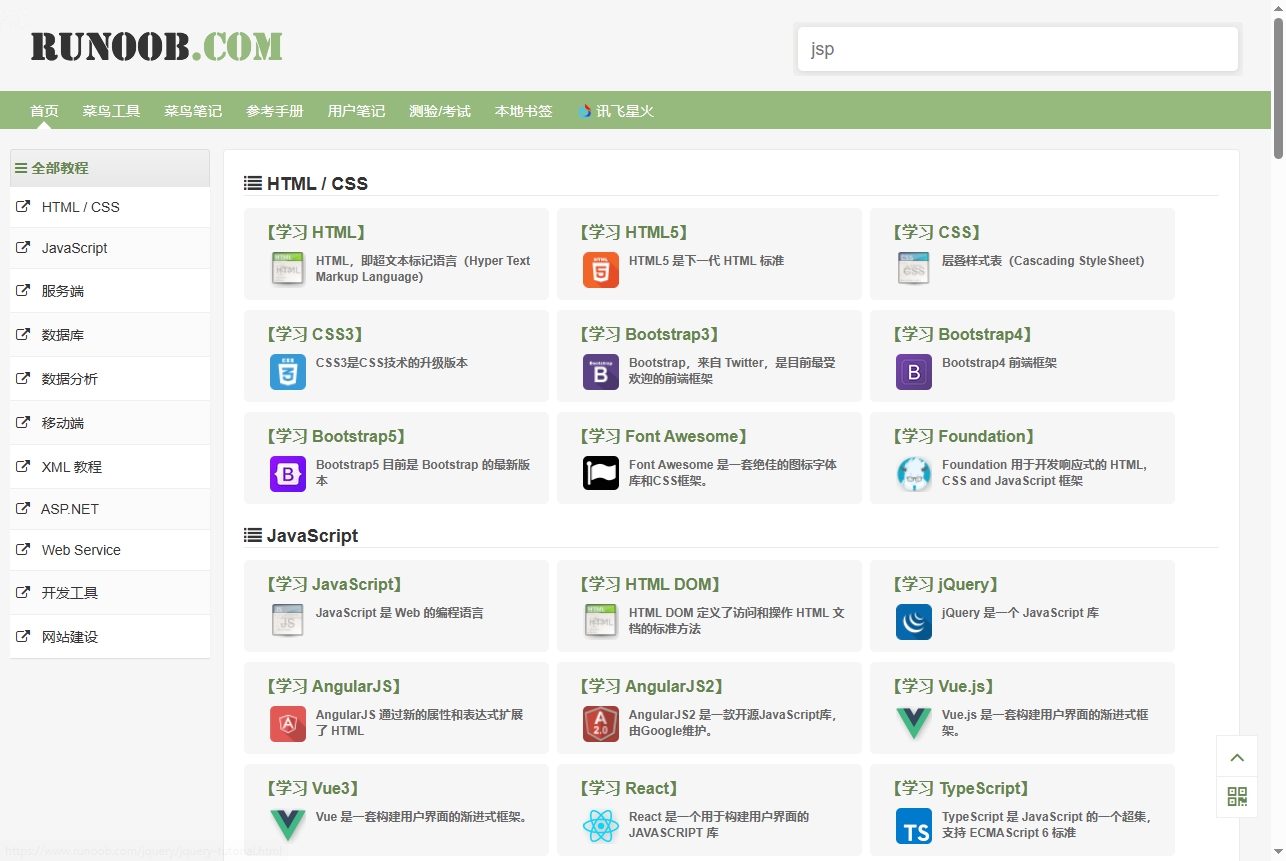Image resolution: width=1286 pixels, height=861 pixels.
Task: Click the AngularJS2 2.0 shield icon
Action: [x=601, y=724]
